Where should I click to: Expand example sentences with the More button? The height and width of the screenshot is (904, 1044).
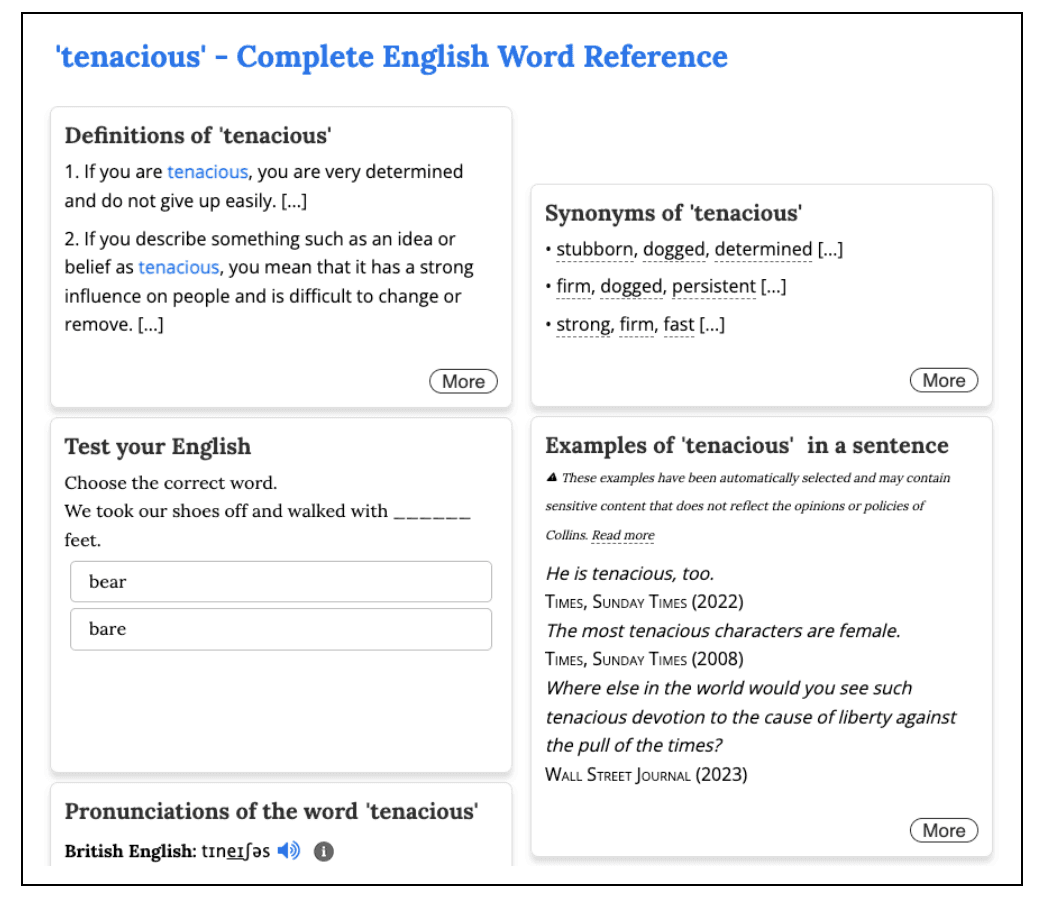pyautogui.click(x=943, y=830)
